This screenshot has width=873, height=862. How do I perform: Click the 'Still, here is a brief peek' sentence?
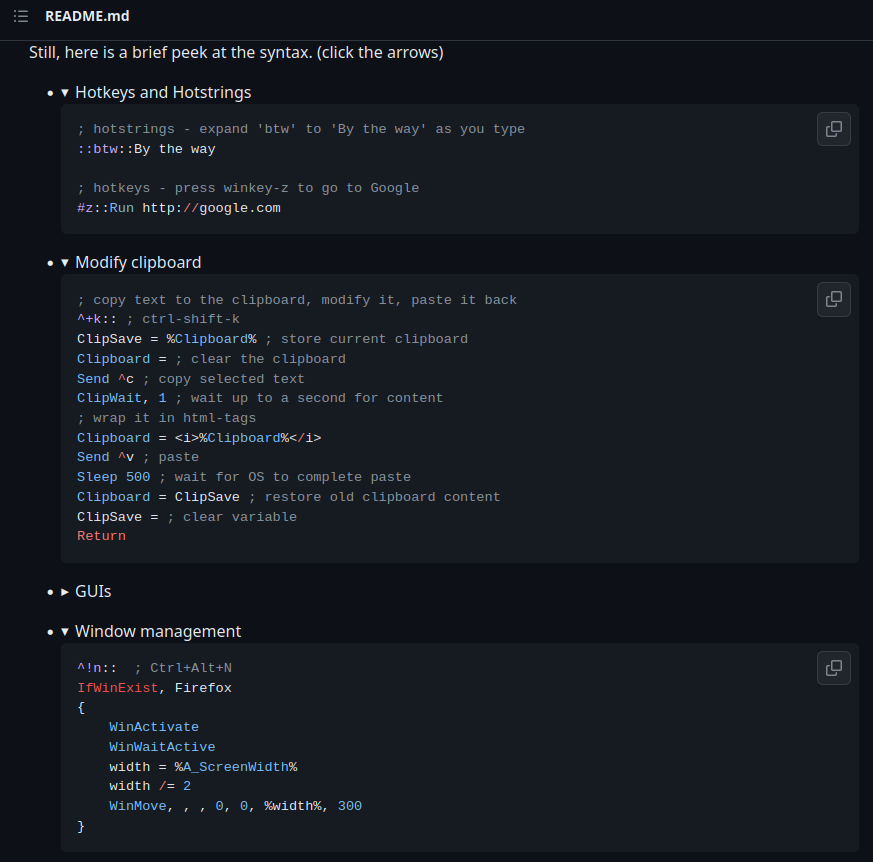[236, 52]
